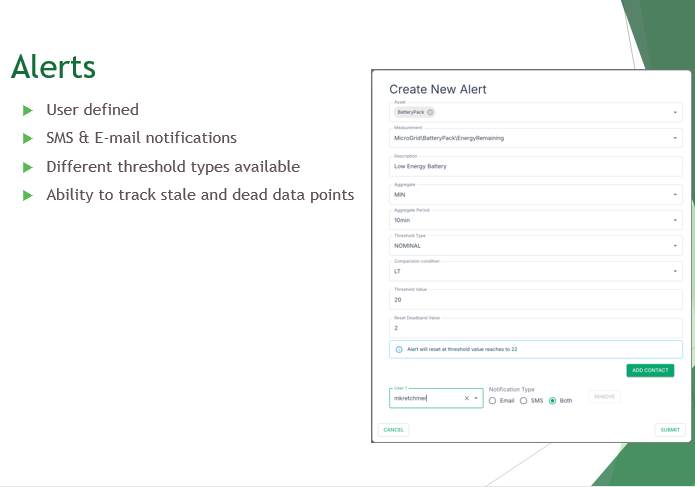Click 'Different threshold types available' bullet
This screenshot has height=487, width=695.
[x=173, y=167]
